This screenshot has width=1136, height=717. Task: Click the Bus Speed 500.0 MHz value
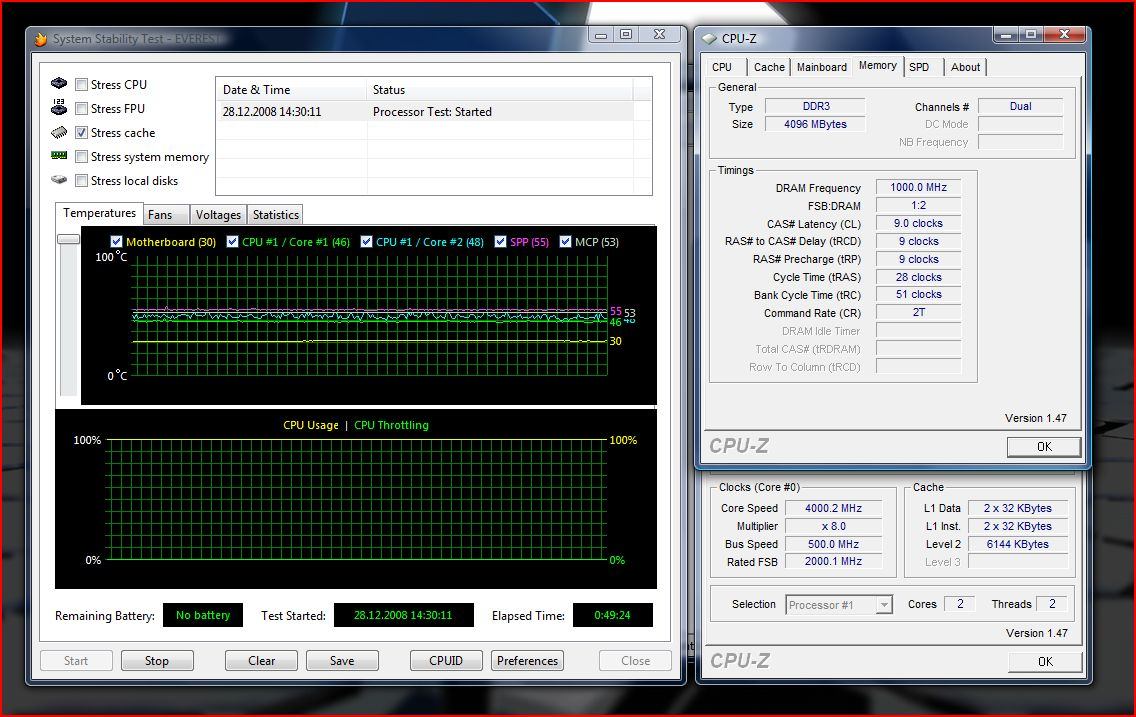(833, 544)
